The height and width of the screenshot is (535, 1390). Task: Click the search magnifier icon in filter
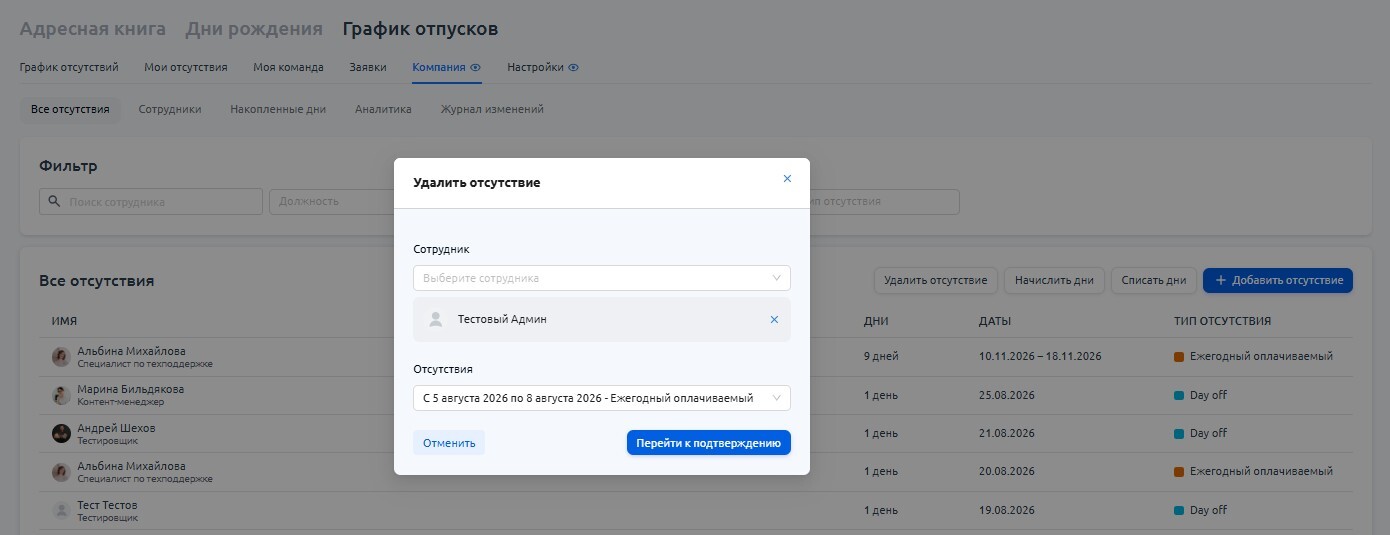coord(55,202)
